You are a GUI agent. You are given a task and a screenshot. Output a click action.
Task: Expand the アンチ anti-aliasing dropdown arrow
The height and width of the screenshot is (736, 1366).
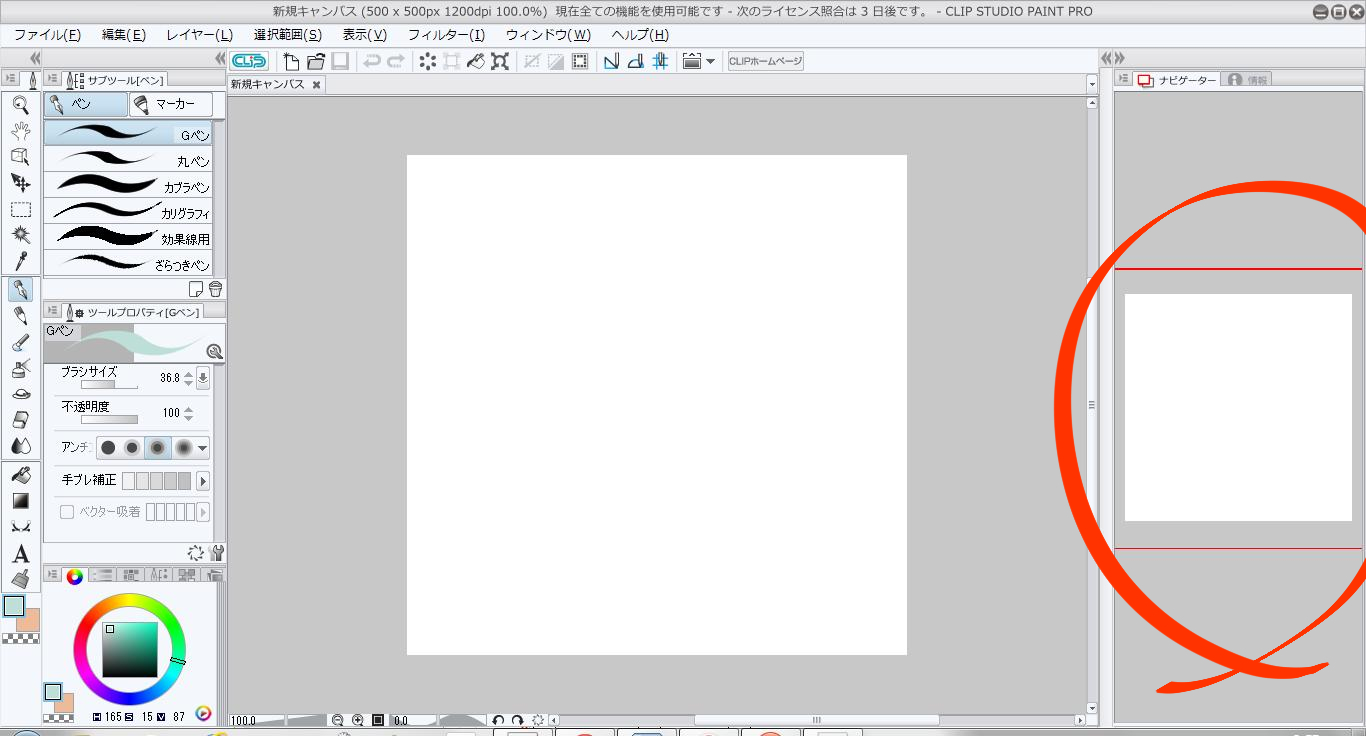coord(203,448)
